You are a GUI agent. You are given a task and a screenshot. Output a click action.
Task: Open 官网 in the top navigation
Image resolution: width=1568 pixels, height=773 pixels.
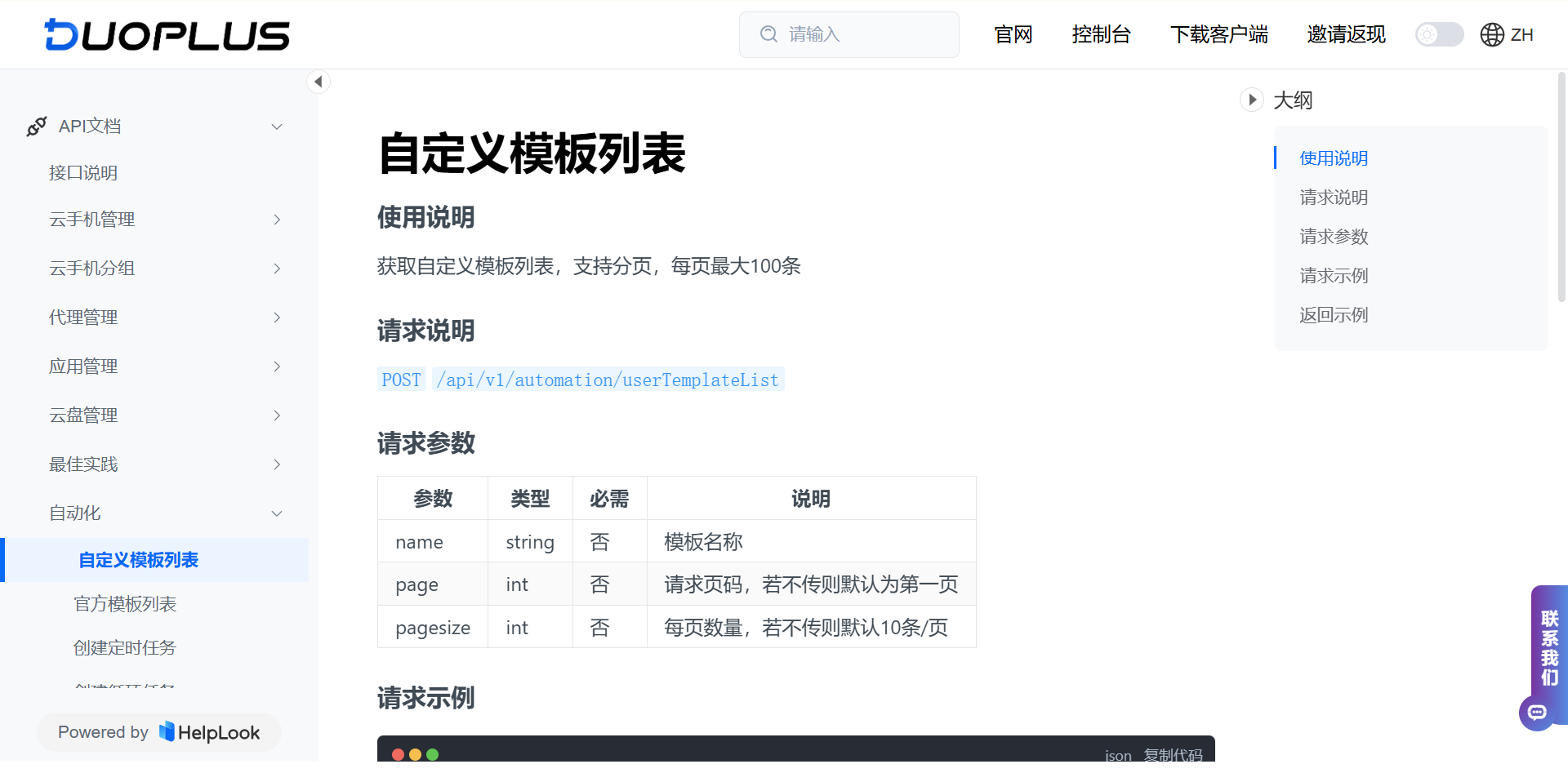[x=1013, y=34]
